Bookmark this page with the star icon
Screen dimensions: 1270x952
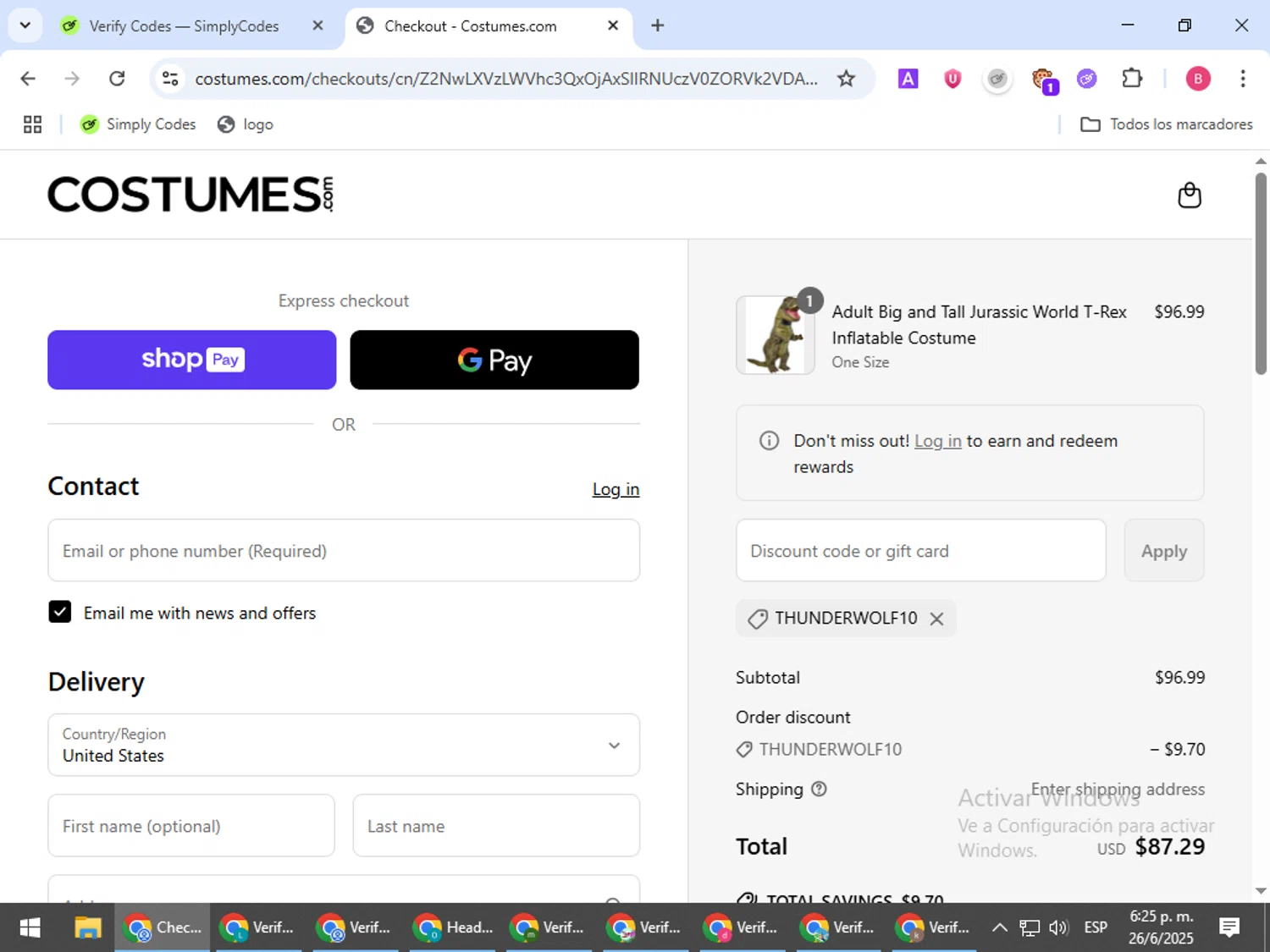click(x=846, y=79)
